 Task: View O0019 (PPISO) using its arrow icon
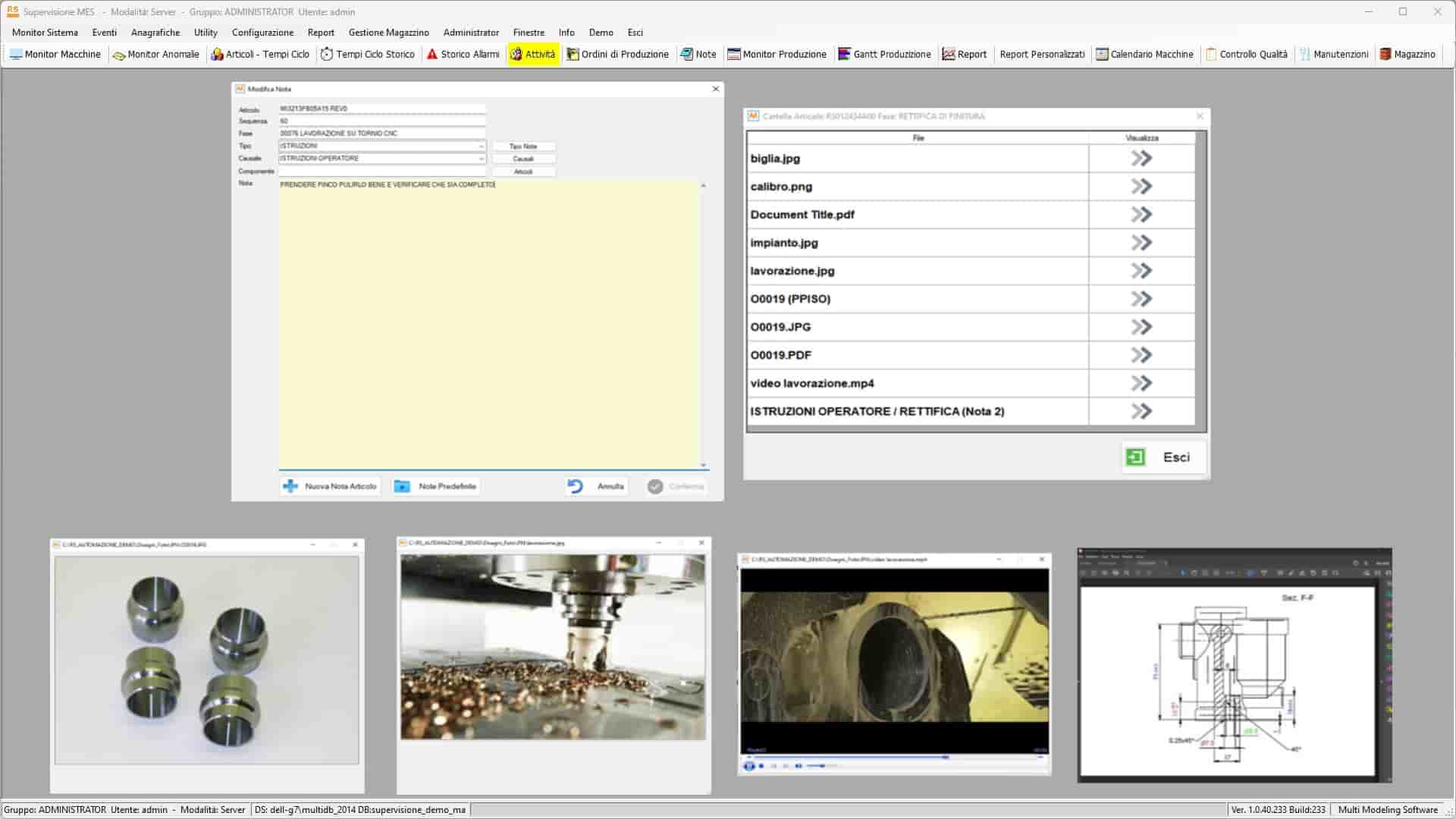pos(1141,299)
